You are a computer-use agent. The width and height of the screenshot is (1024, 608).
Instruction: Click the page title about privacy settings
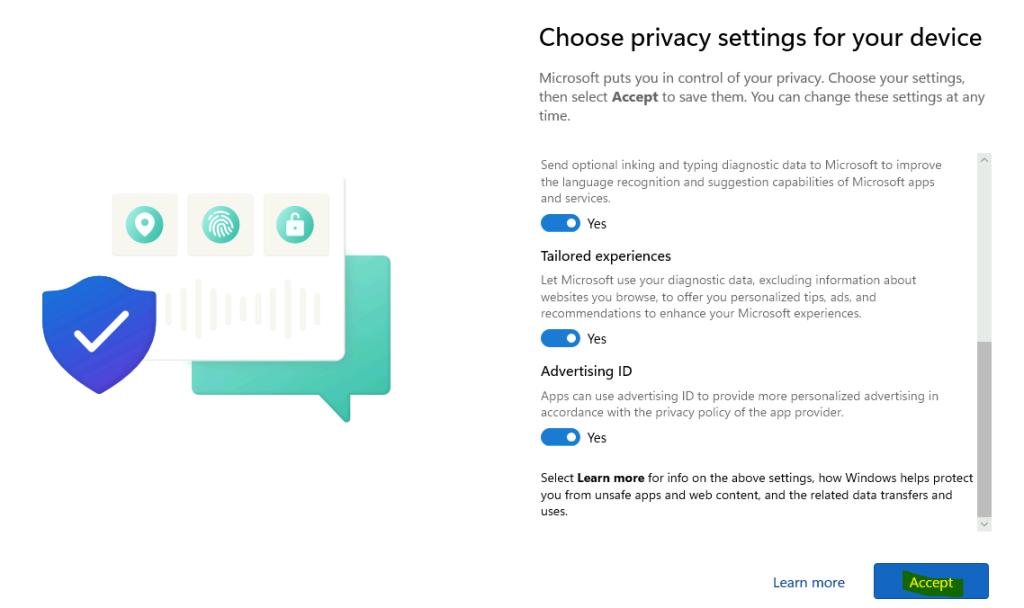(x=760, y=38)
